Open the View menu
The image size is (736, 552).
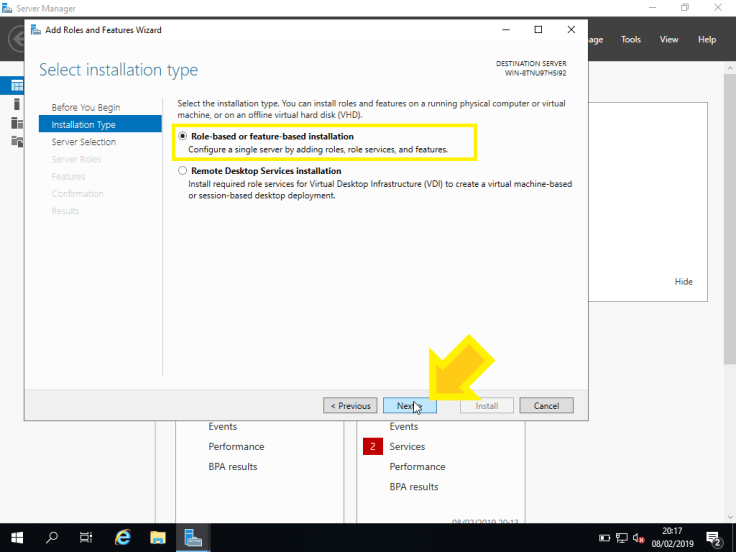(669, 40)
